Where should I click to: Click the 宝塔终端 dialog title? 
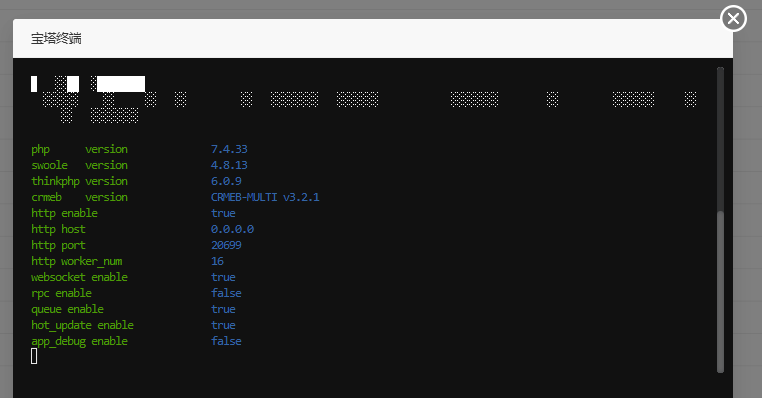coord(56,38)
